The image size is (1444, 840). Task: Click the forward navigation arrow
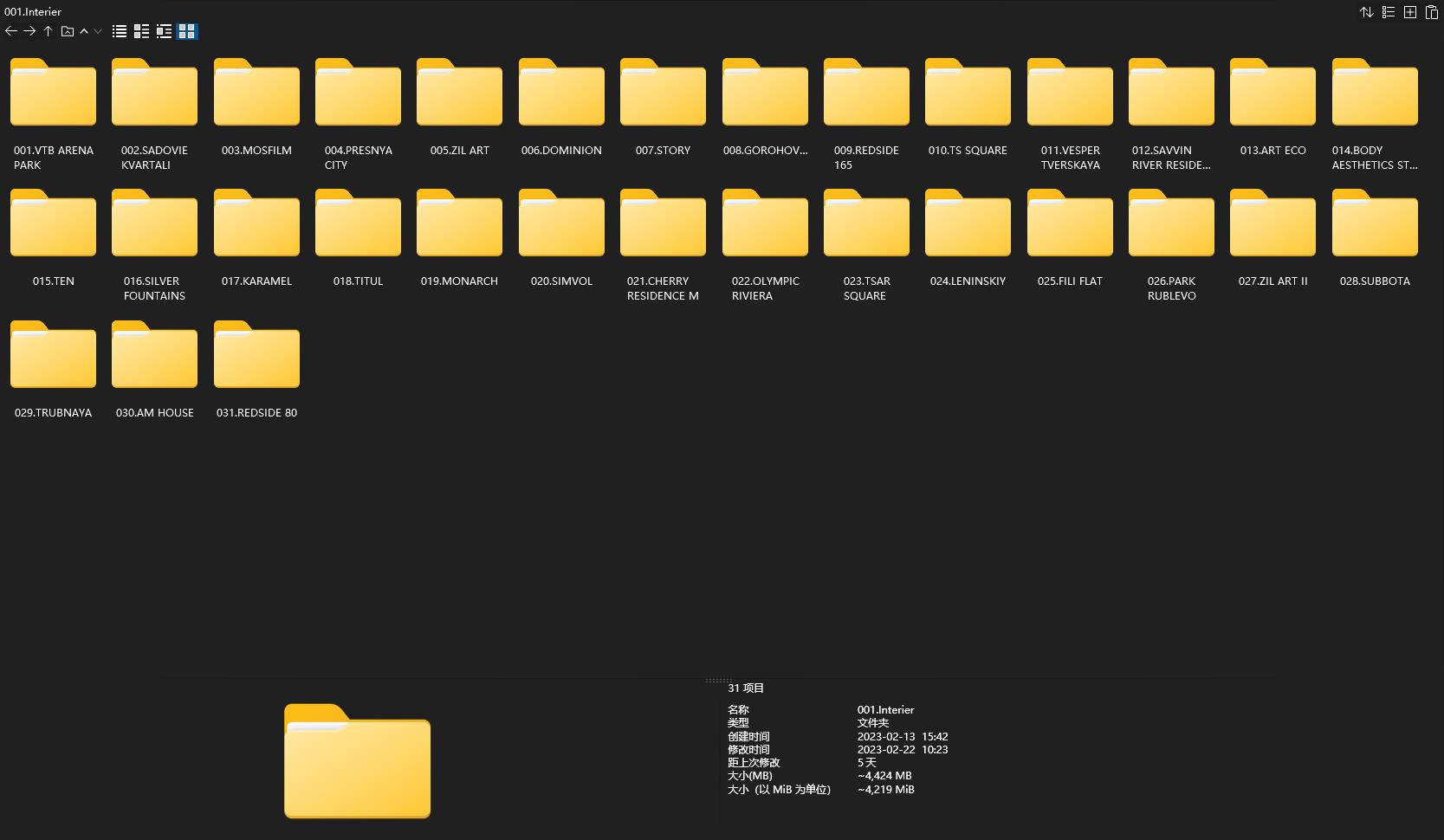pos(29,31)
